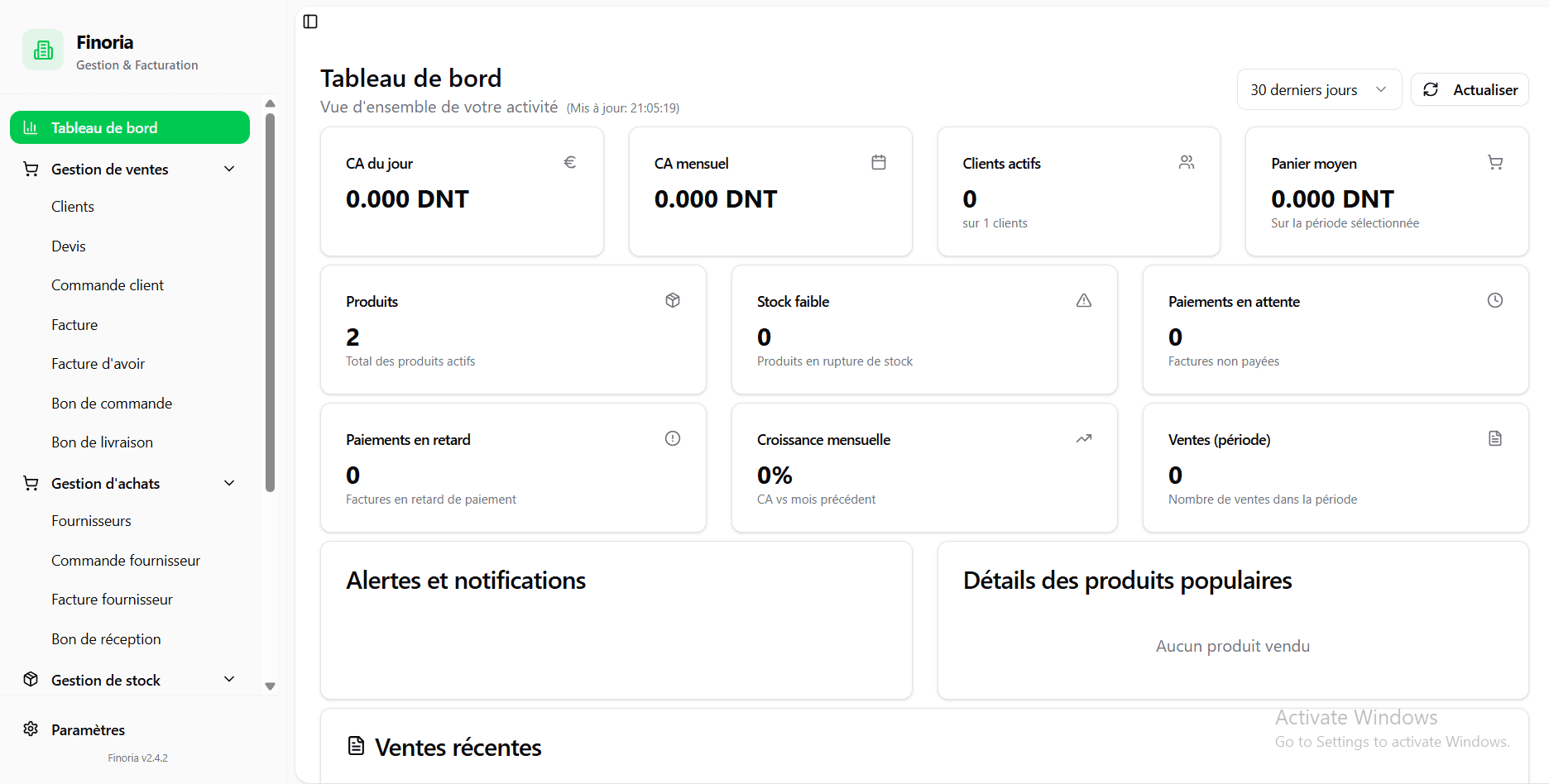Click the file icon beside Ventes récentes
Viewport: 1549px width, 784px height.
(x=356, y=746)
